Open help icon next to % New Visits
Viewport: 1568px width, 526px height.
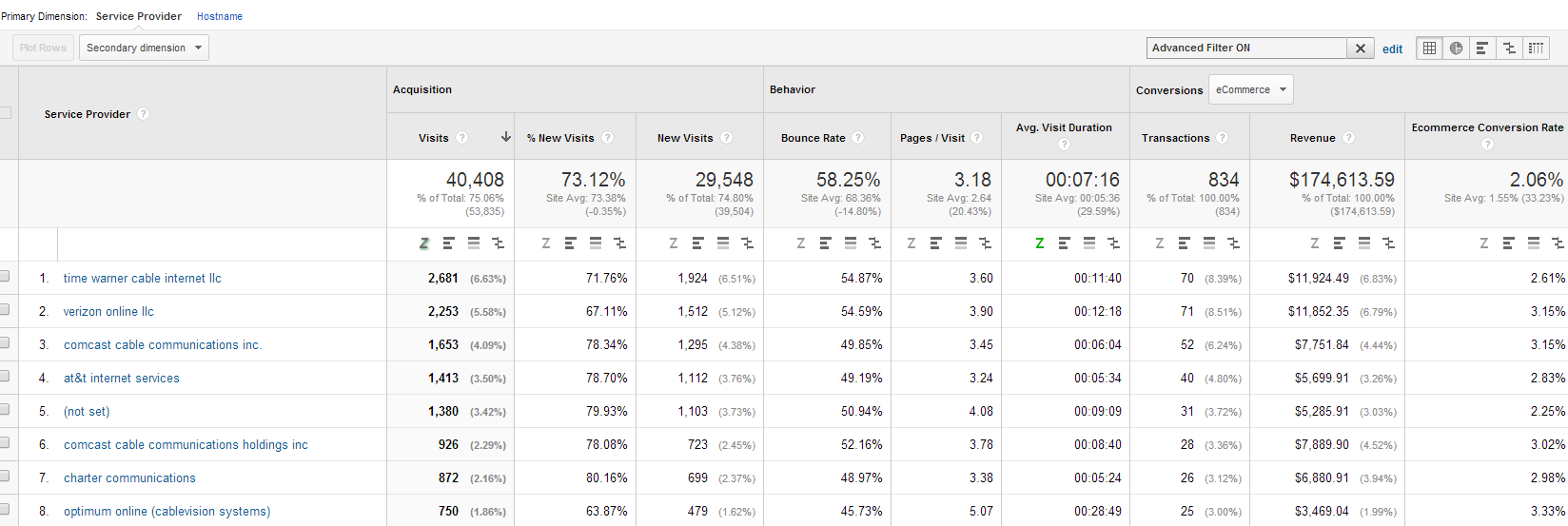tap(607, 138)
